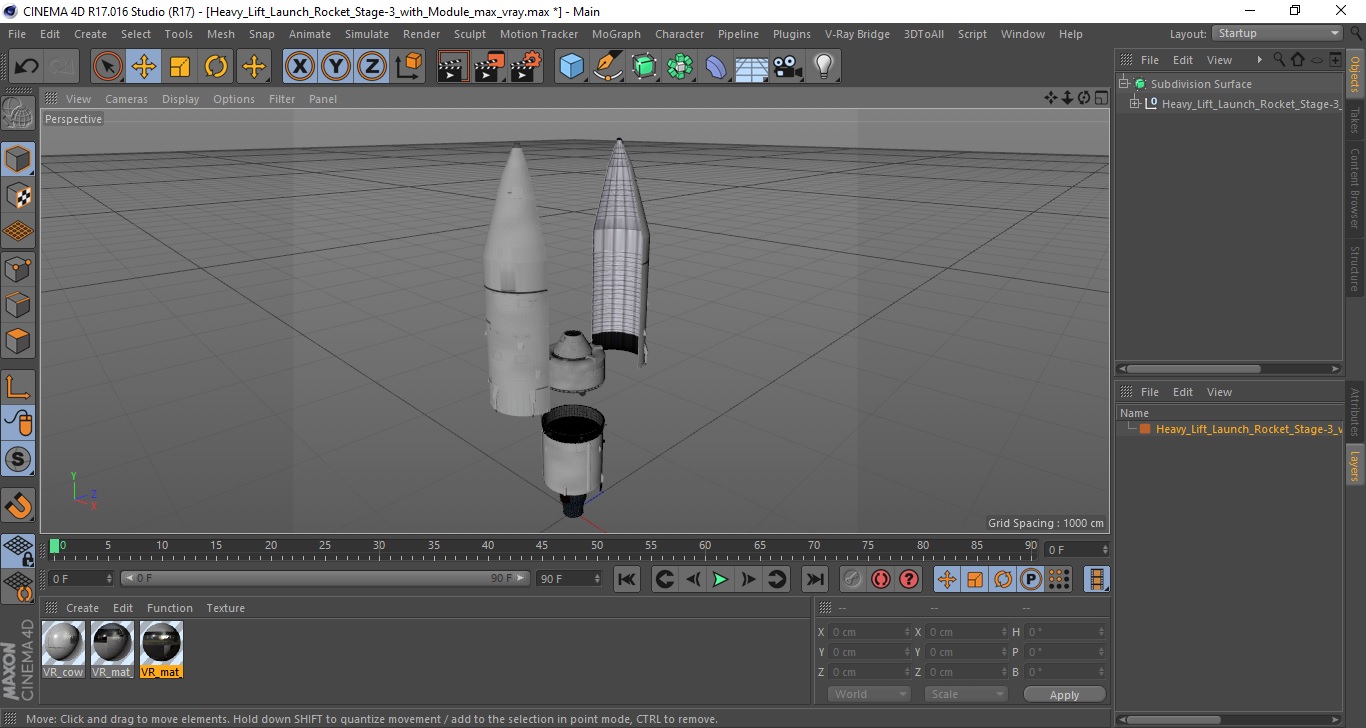
Task: Select the VR_cow material thumbnail
Action: pyautogui.click(x=64, y=649)
